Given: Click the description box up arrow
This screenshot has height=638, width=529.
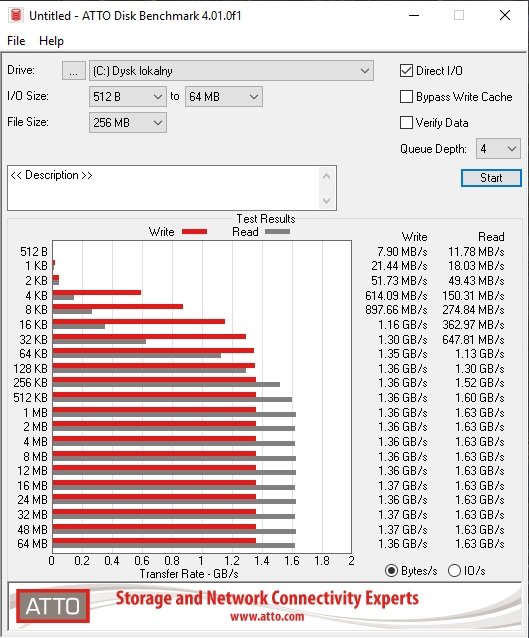Looking at the screenshot, I should [x=326, y=177].
